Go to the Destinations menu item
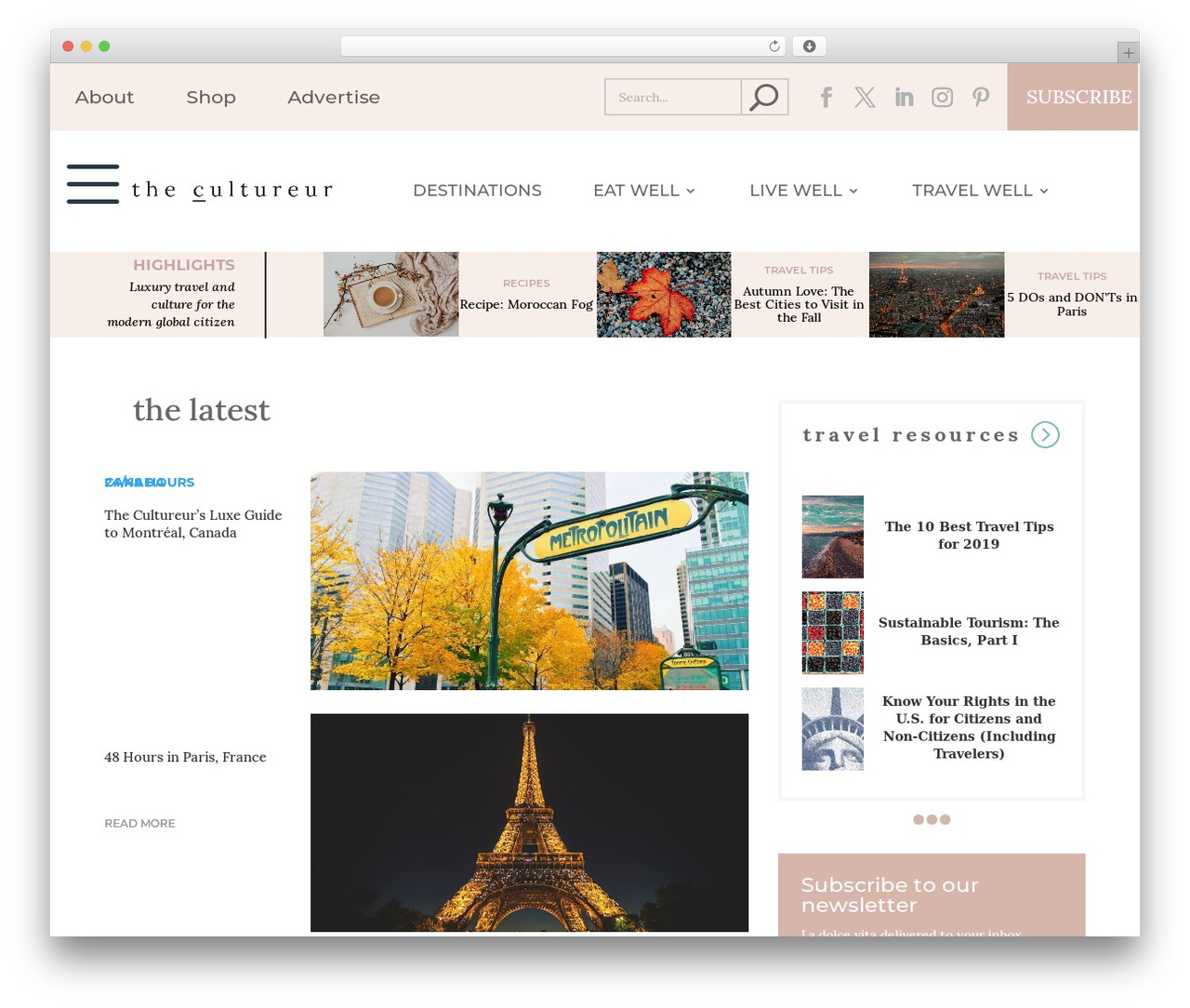 coord(477,191)
